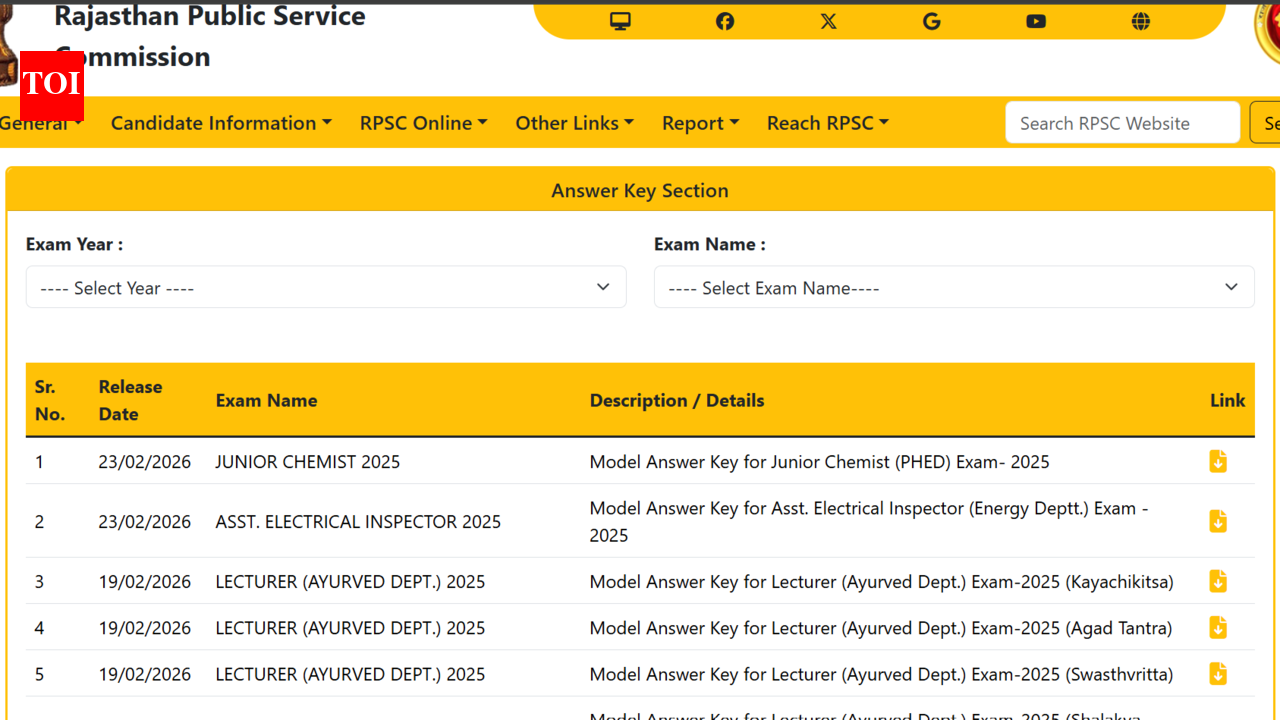Open the Exam Year dropdown
This screenshot has width=1280, height=720.
[326, 287]
